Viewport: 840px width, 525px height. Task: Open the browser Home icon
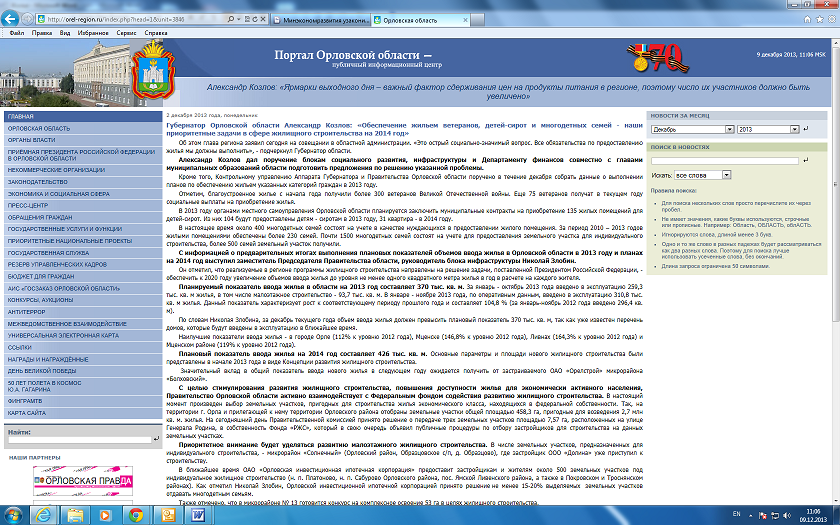click(x=807, y=19)
